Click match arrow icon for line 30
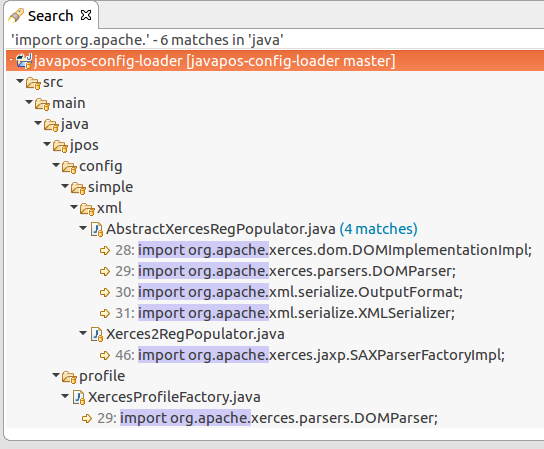Screen dimensions: 544x449 point(105,292)
